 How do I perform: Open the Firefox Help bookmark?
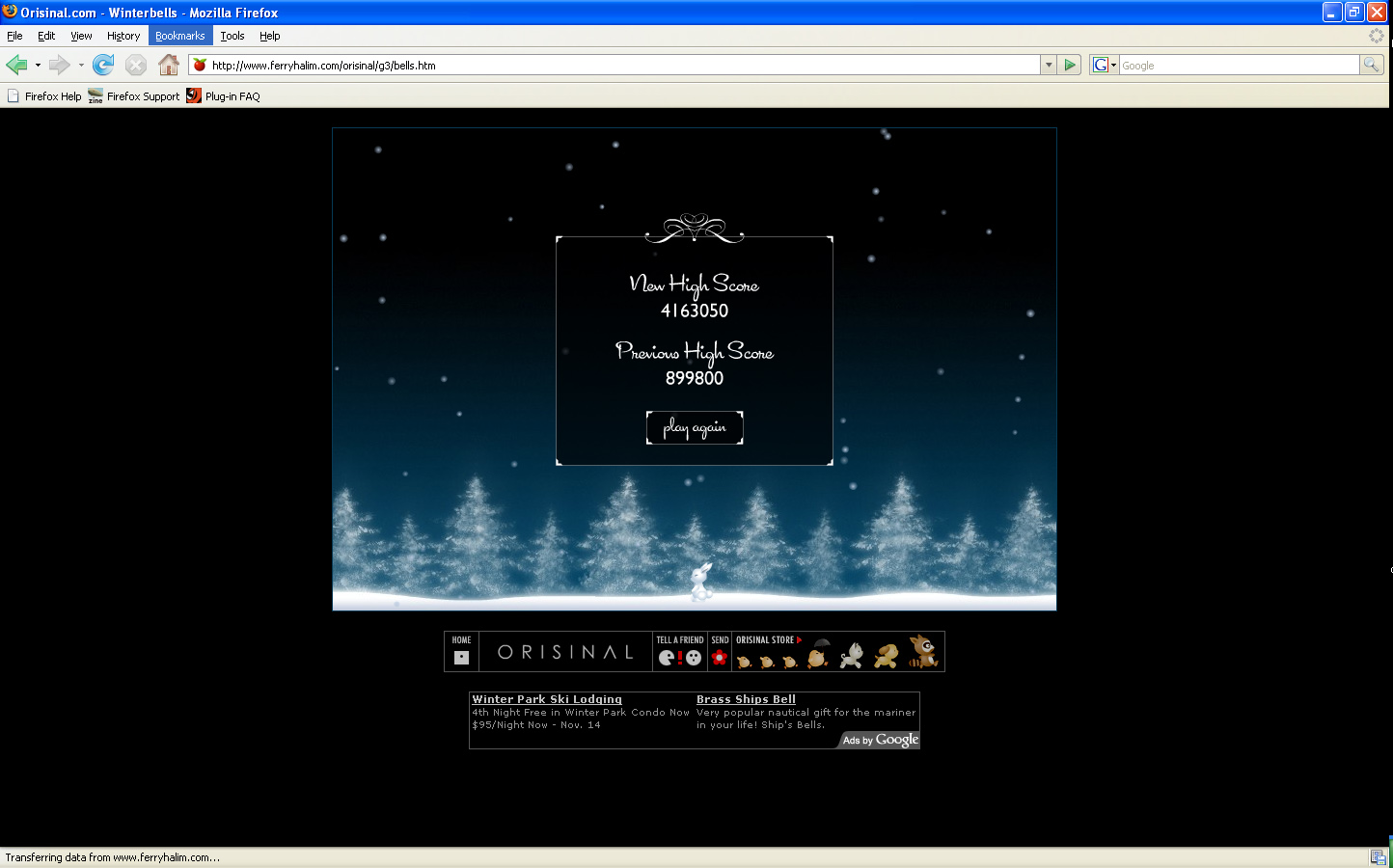click(x=44, y=96)
